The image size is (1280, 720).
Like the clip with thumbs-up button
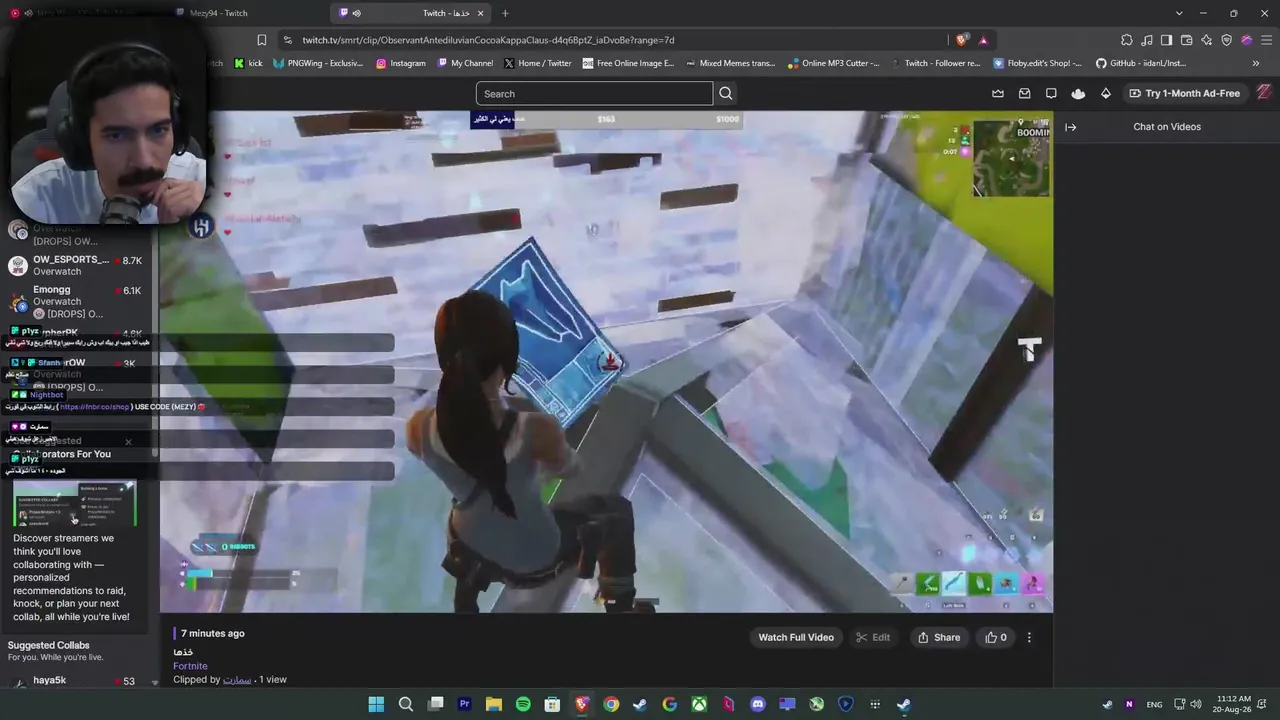point(996,637)
